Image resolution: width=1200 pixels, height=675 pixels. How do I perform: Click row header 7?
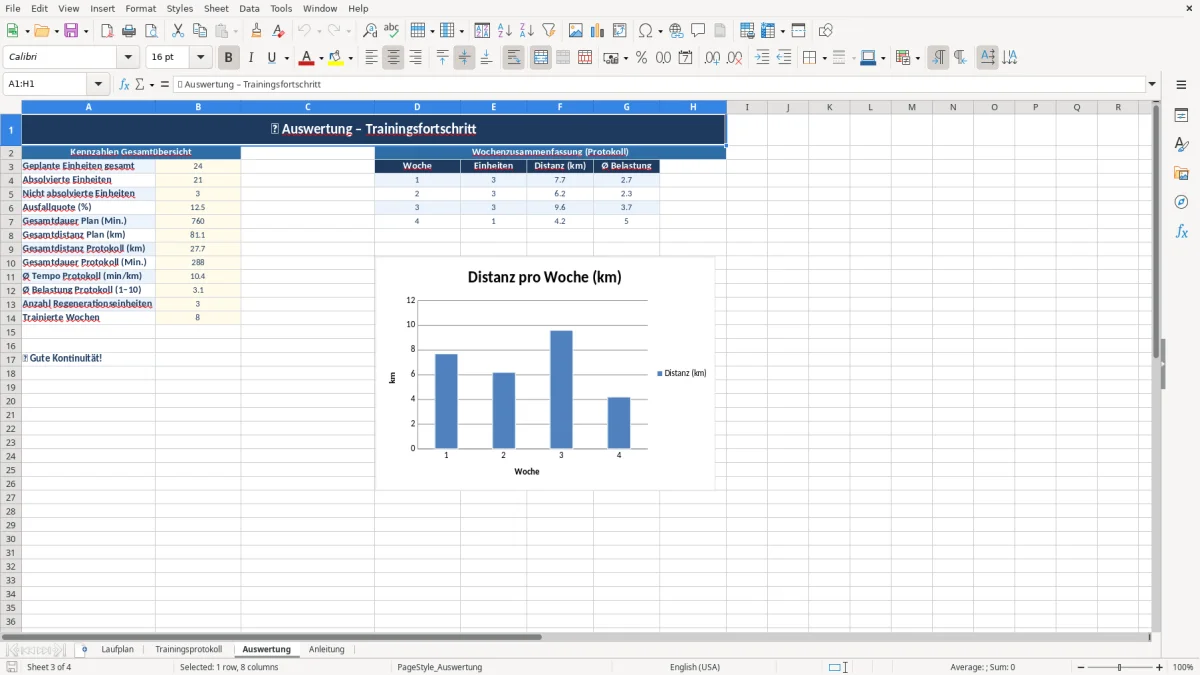tap(11, 221)
